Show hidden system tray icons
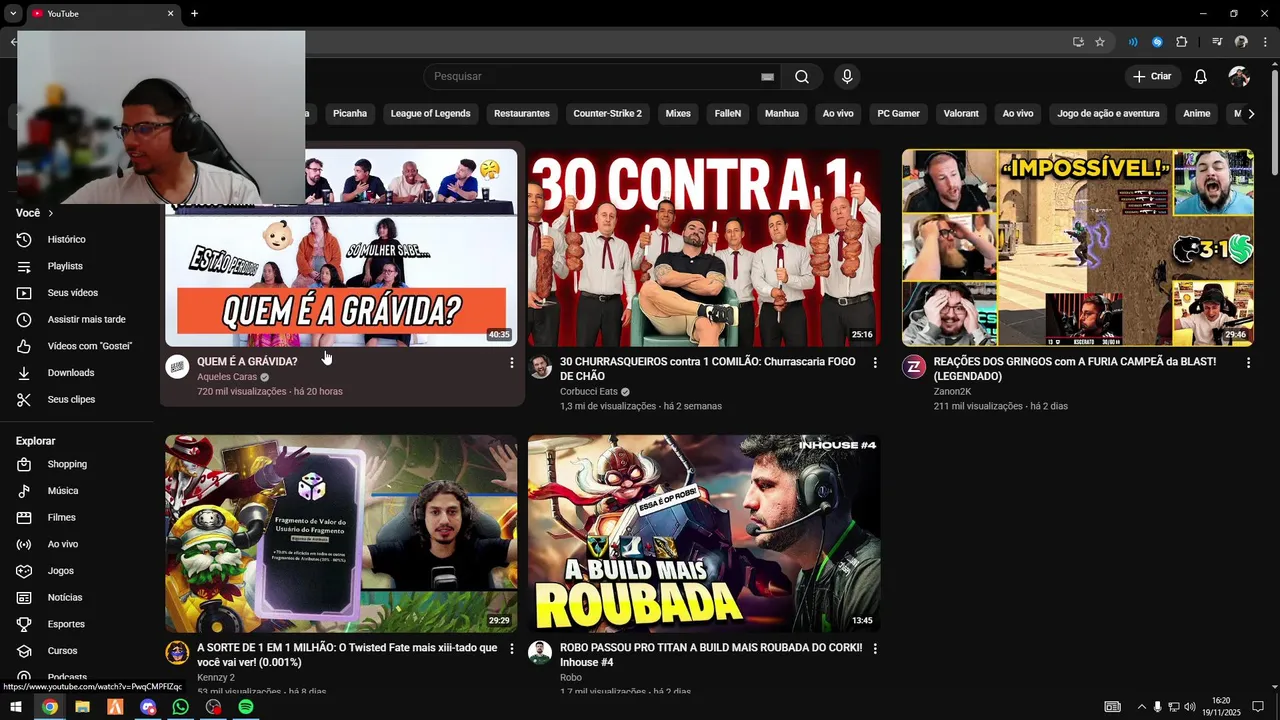 click(1141, 707)
